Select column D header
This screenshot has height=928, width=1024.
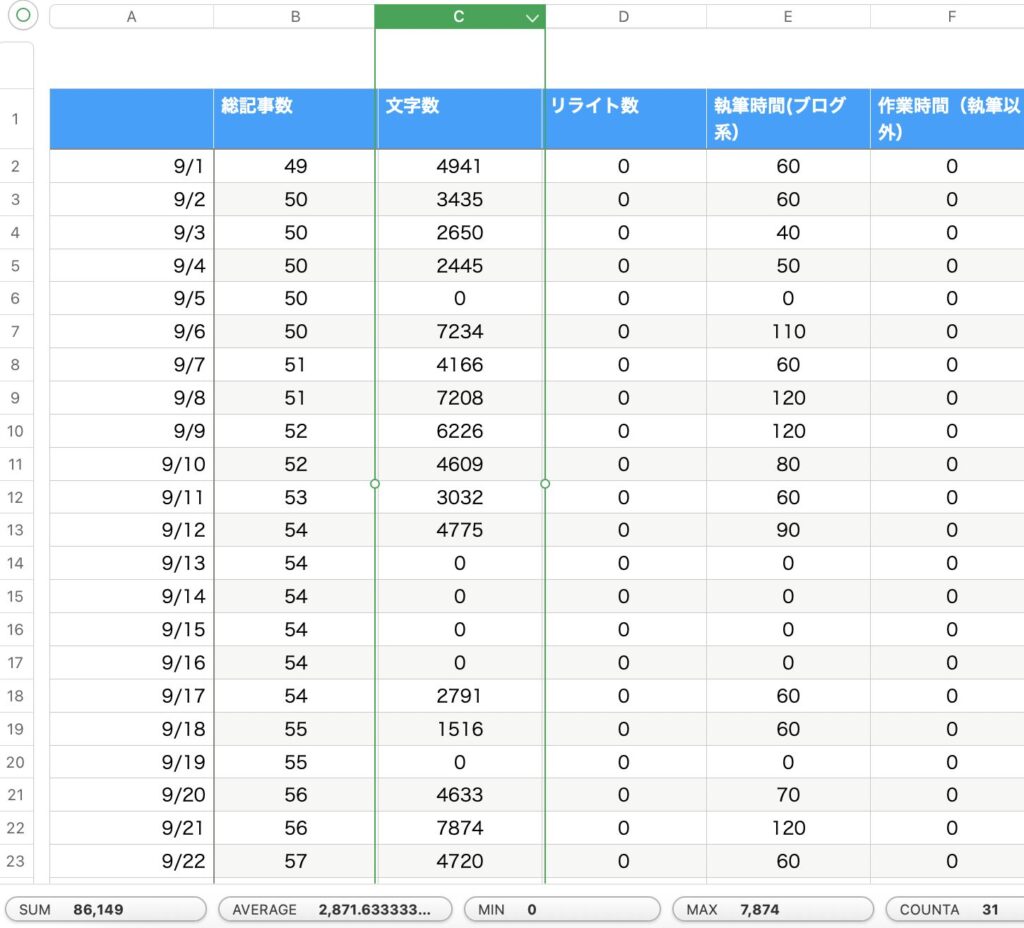623,17
